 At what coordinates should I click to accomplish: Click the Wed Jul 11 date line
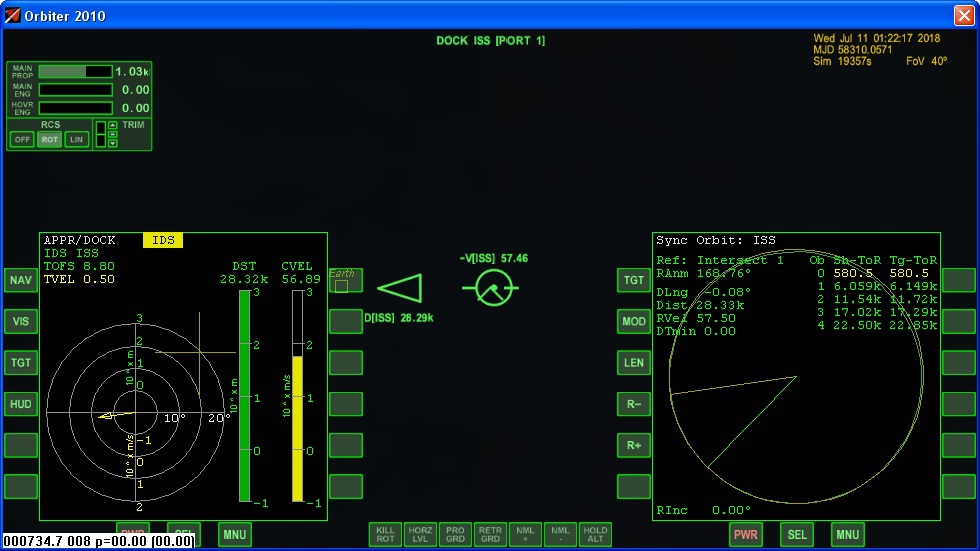[876, 38]
